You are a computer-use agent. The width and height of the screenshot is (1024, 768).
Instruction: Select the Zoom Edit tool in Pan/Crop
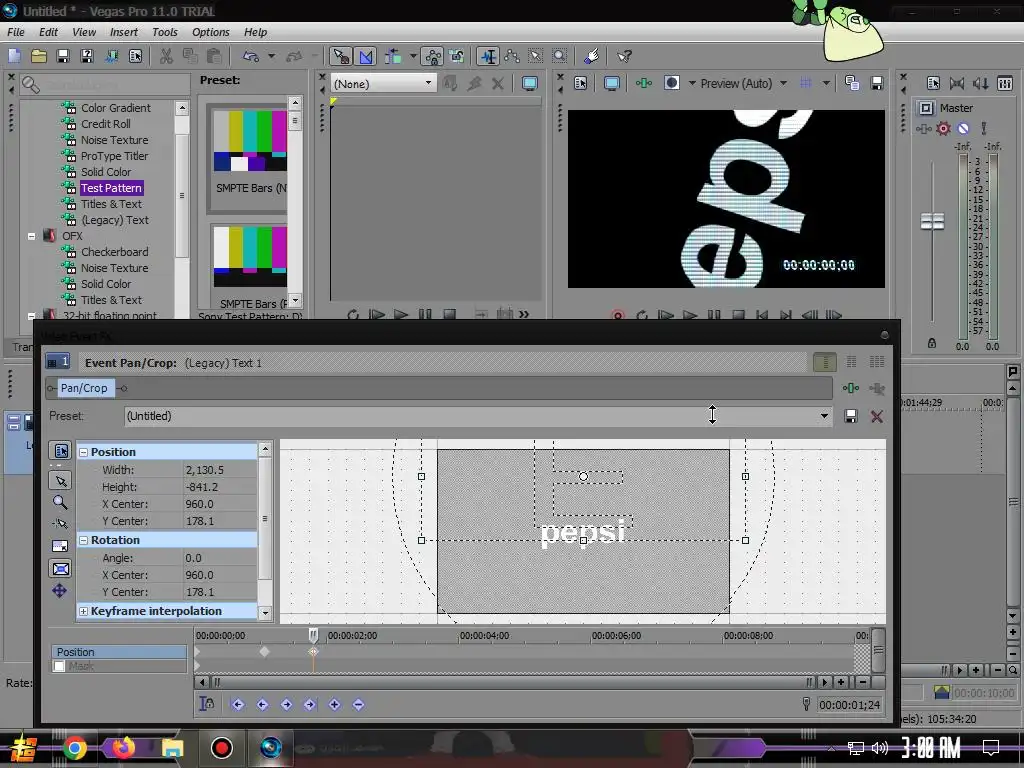click(x=60, y=502)
